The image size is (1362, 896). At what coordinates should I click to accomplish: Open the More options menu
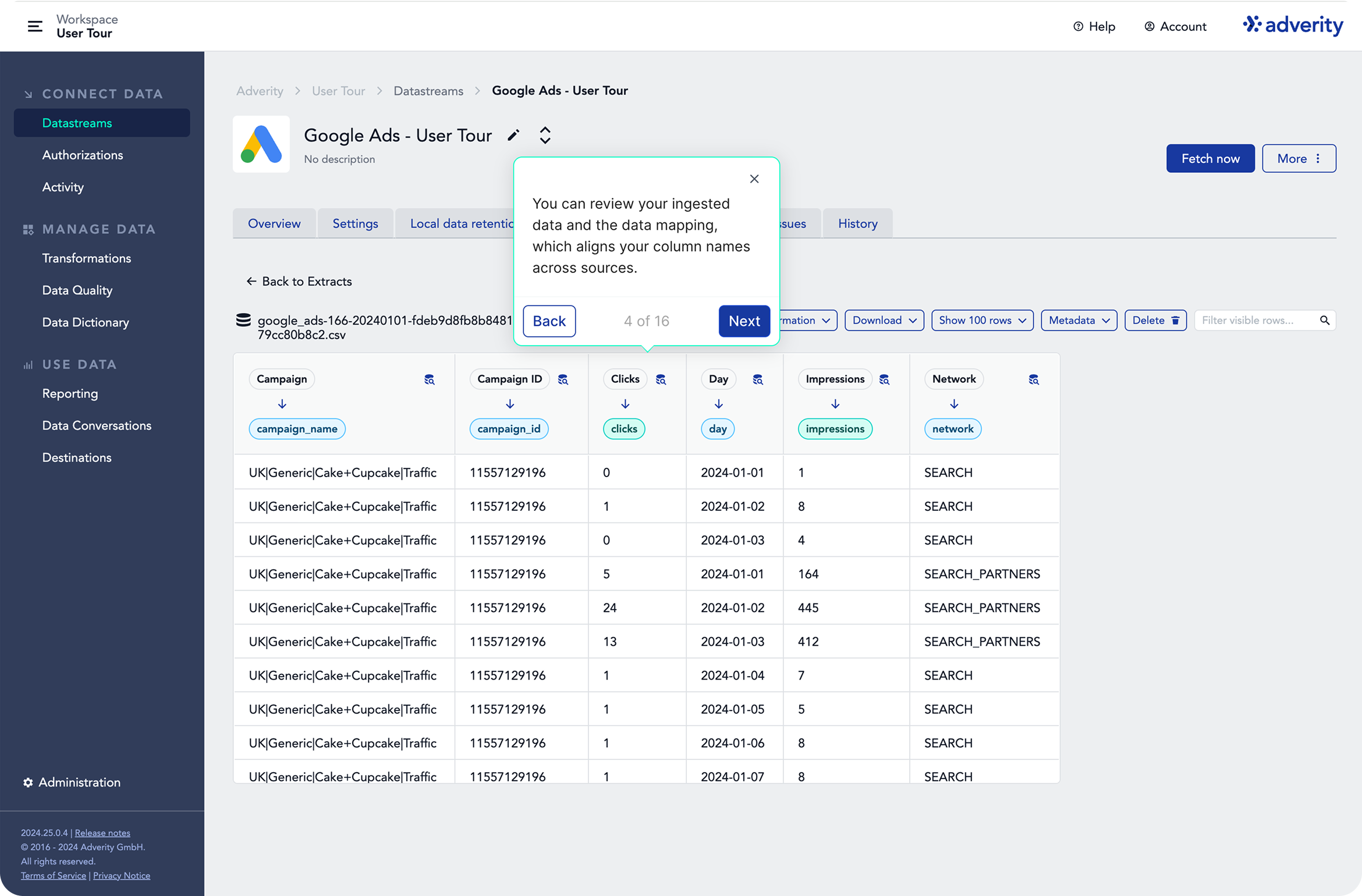click(x=1299, y=159)
